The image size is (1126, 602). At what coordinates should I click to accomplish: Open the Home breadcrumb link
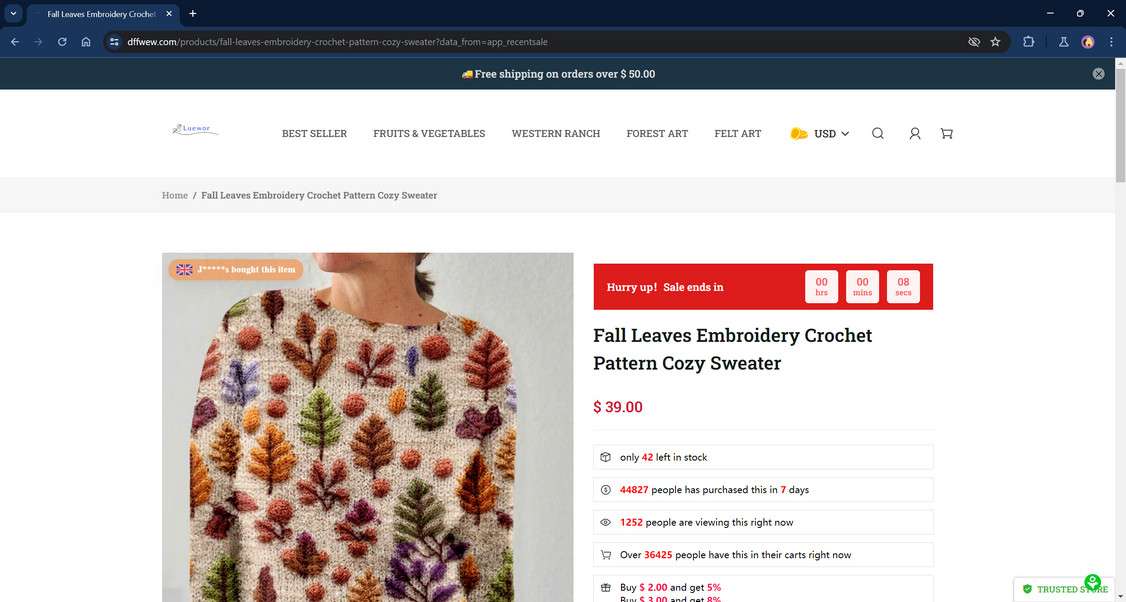(x=174, y=195)
